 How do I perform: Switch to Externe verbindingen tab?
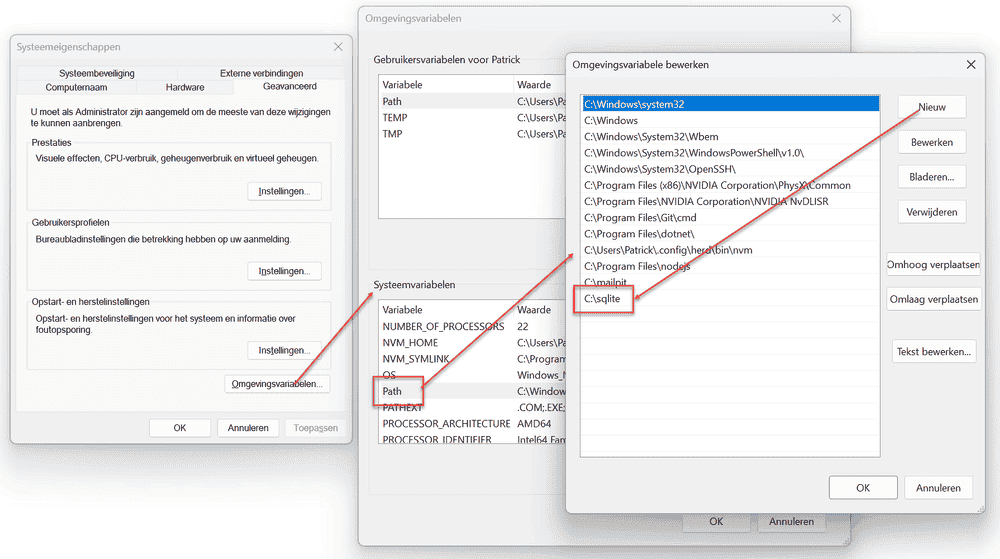[x=261, y=73]
